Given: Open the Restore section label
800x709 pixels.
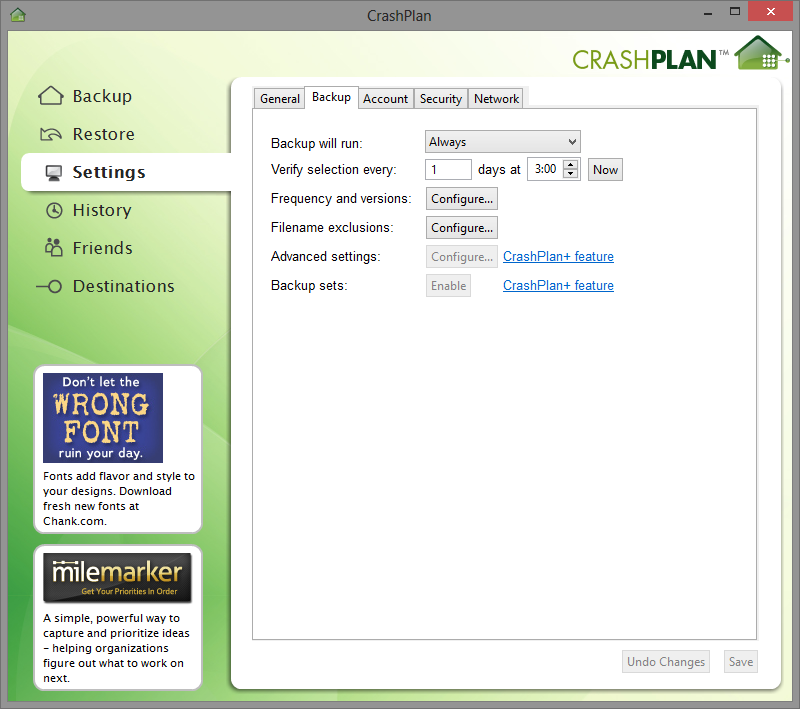Looking at the screenshot, I should [x=104, y=134].
